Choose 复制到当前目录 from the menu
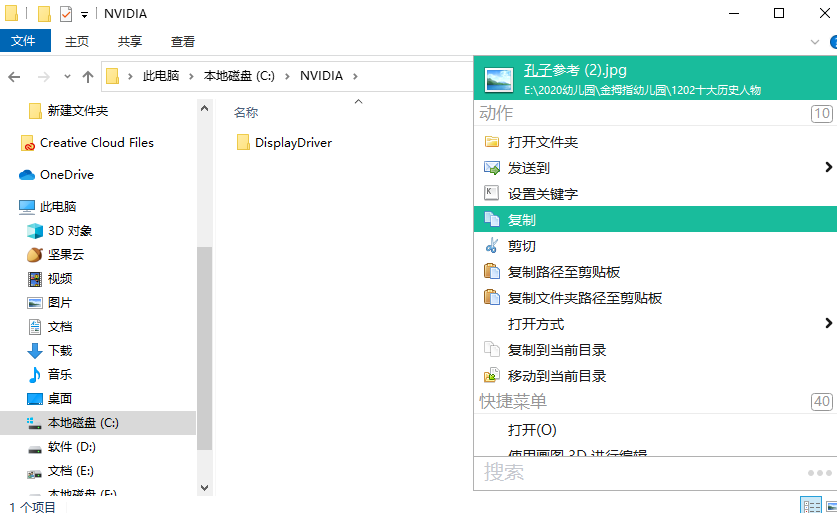The image size is (837, 513). (557, 350)
